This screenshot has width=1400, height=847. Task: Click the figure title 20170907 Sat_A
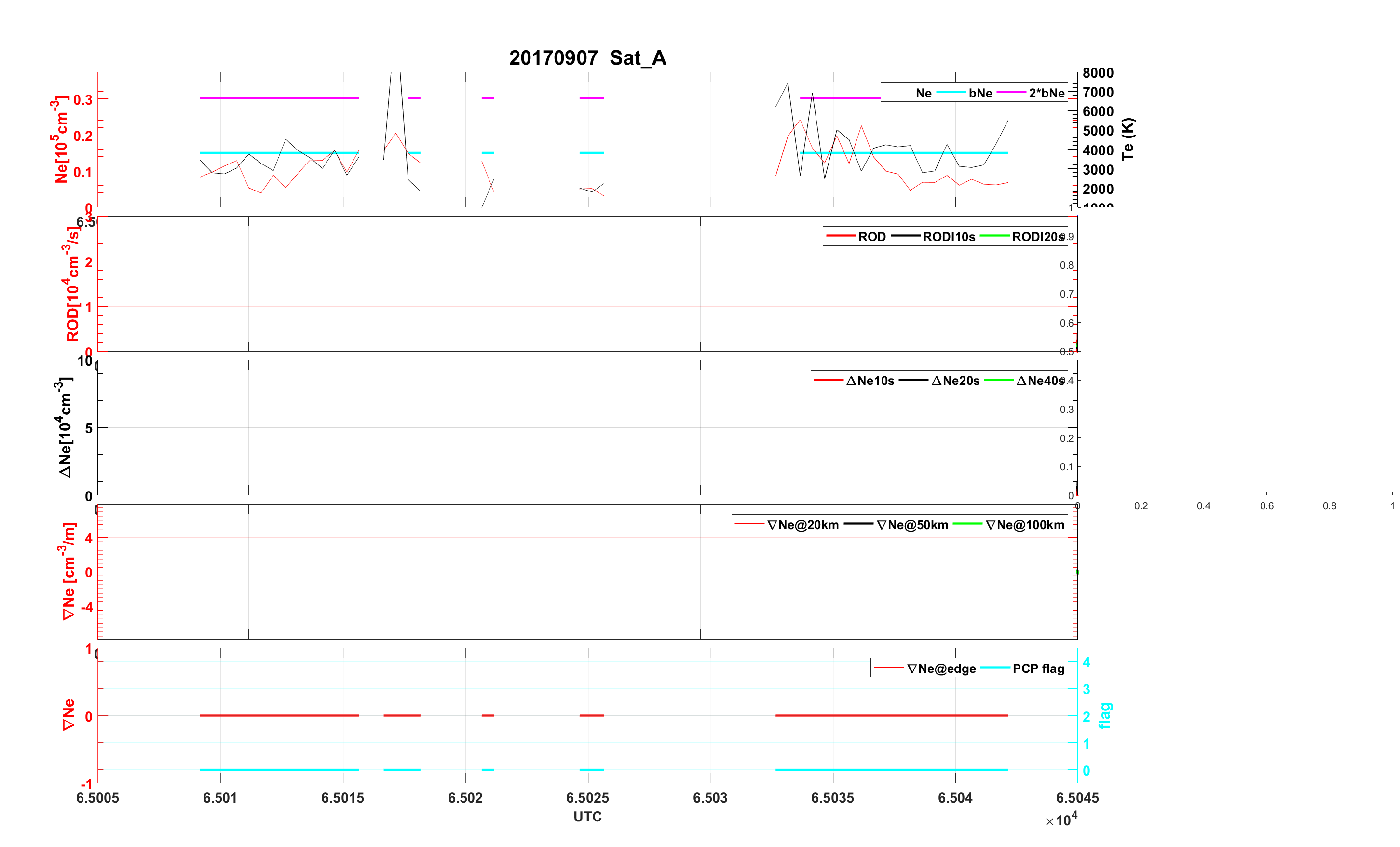coord(587,58)
